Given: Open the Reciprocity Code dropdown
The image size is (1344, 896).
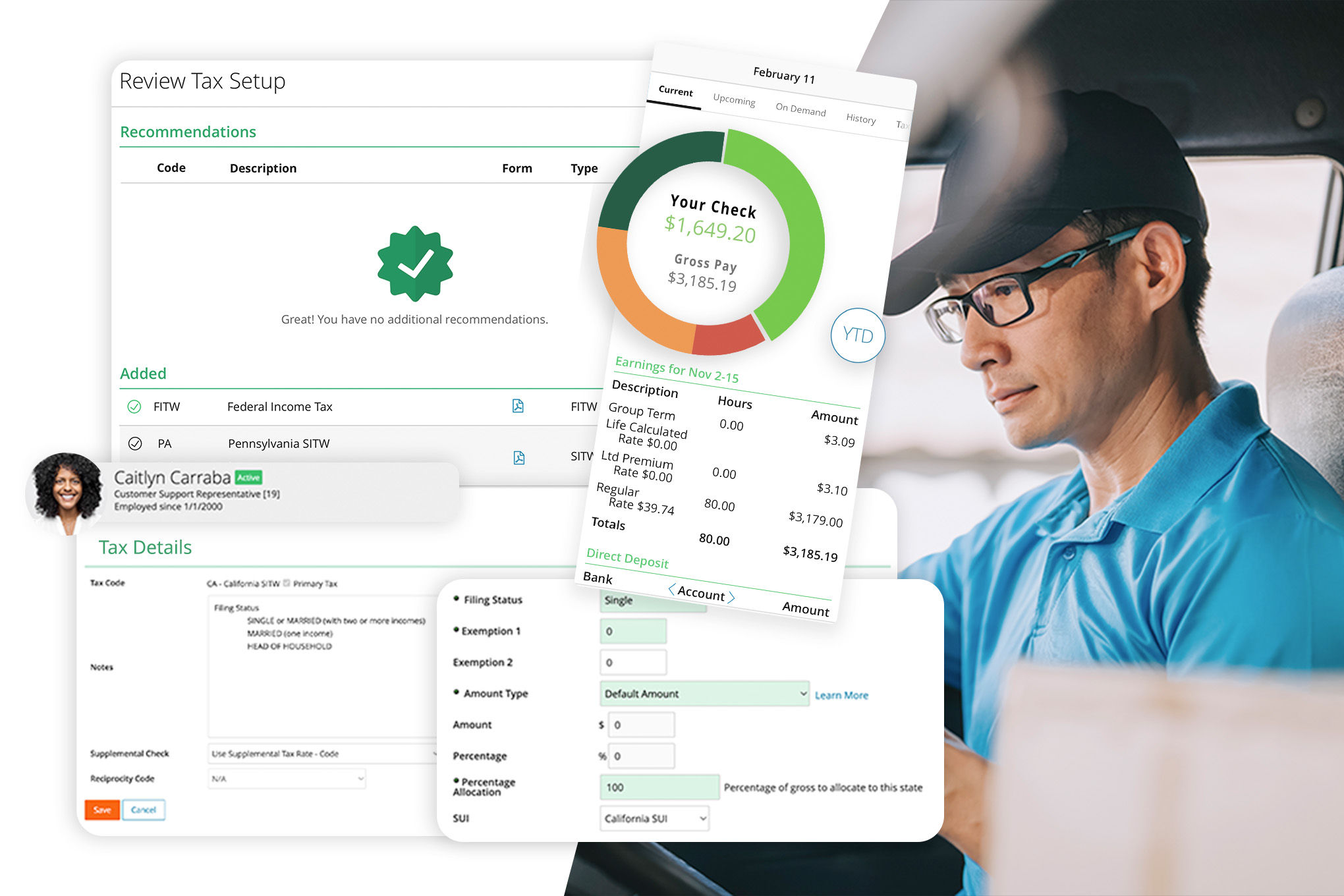Looking at the screenshot, I should [x=287, y=779].
